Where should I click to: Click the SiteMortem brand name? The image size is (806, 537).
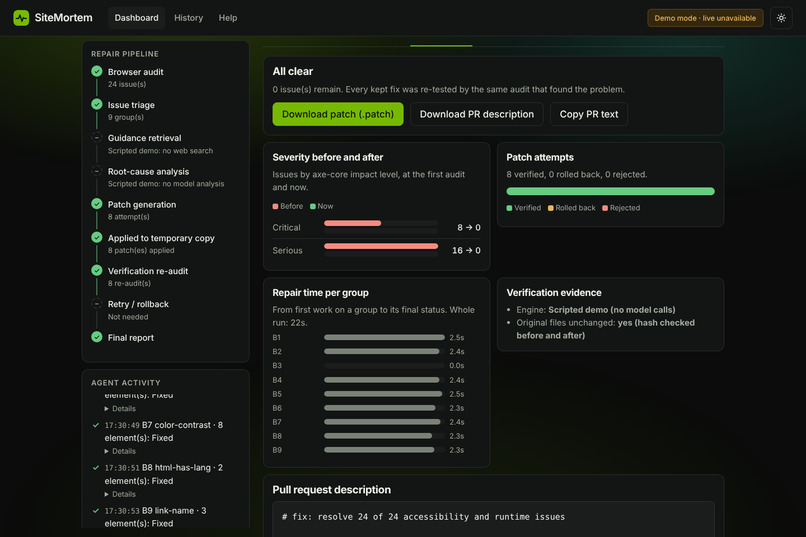(x=64, y=18)
